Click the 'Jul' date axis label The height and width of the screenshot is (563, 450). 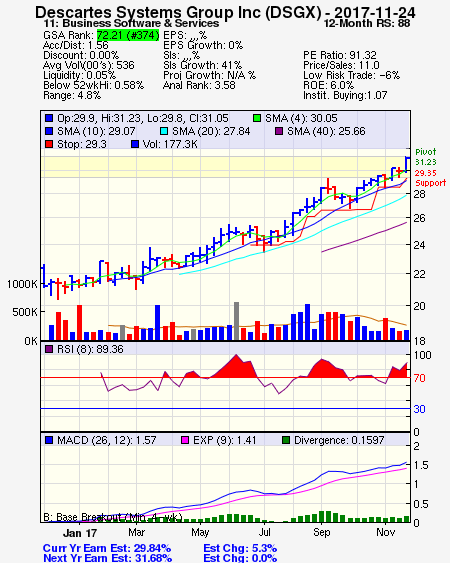(264, 532)
